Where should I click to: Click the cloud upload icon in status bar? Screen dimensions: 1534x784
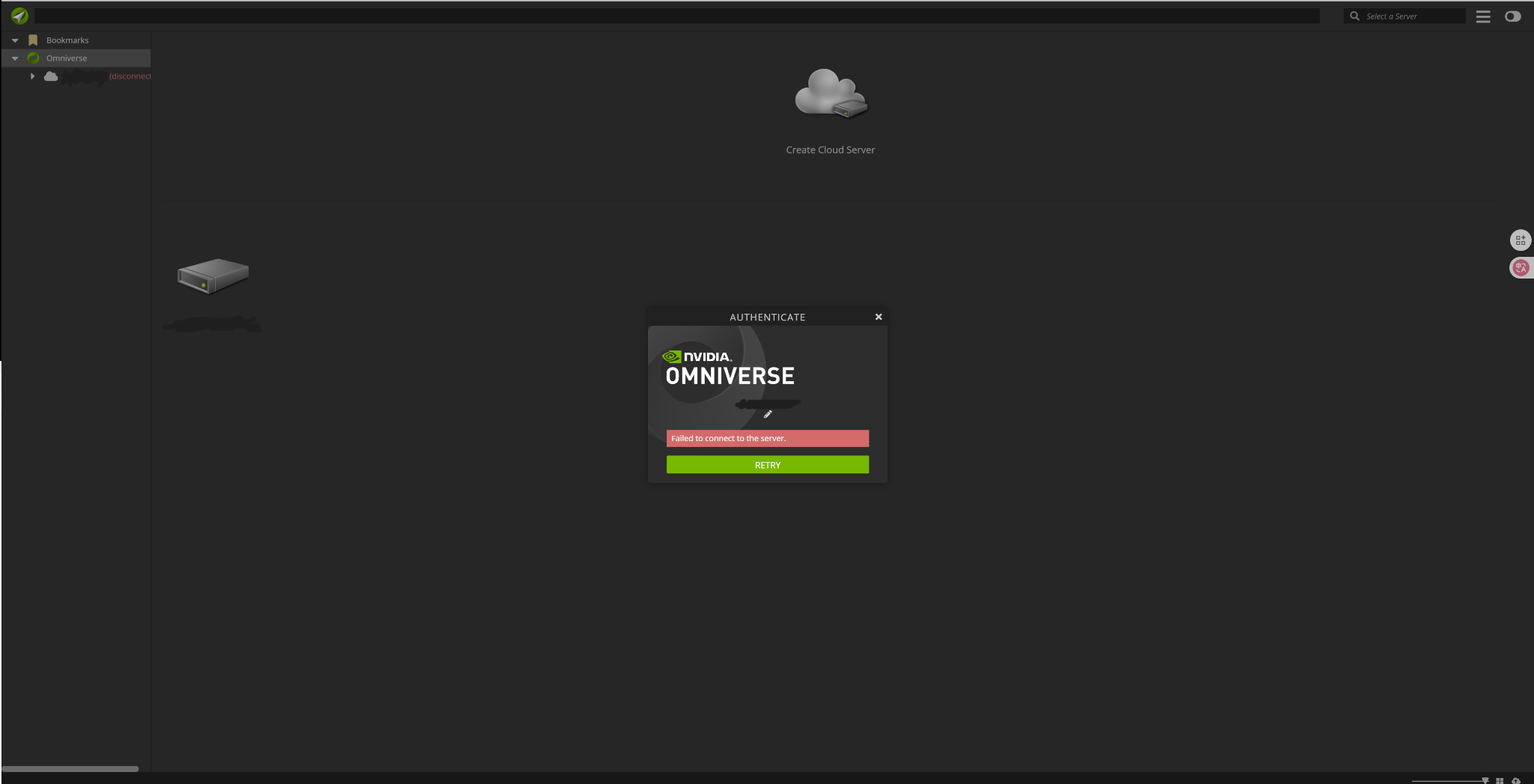[1516, 780]
